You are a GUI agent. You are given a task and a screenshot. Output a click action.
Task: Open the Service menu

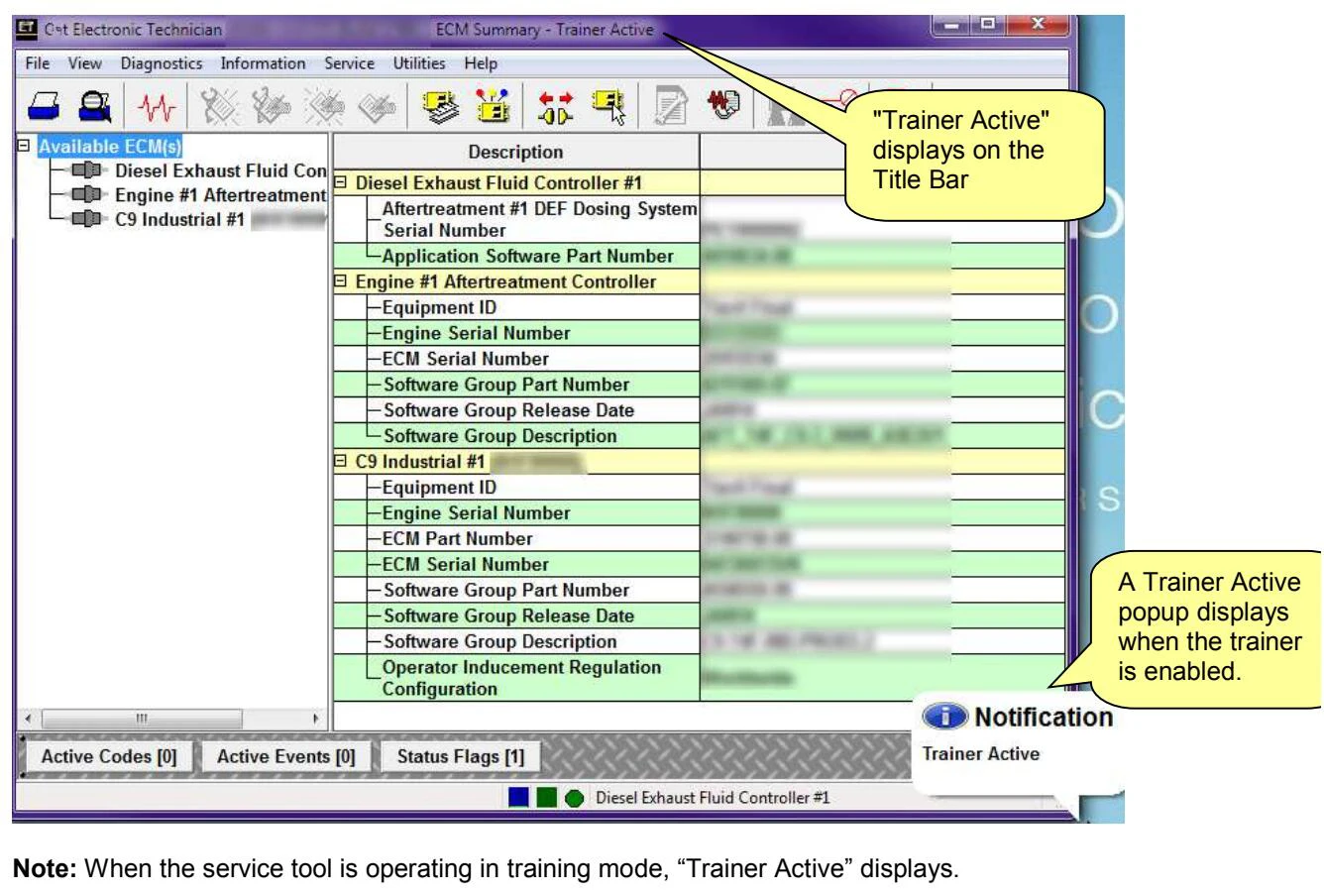pos(351,63)
